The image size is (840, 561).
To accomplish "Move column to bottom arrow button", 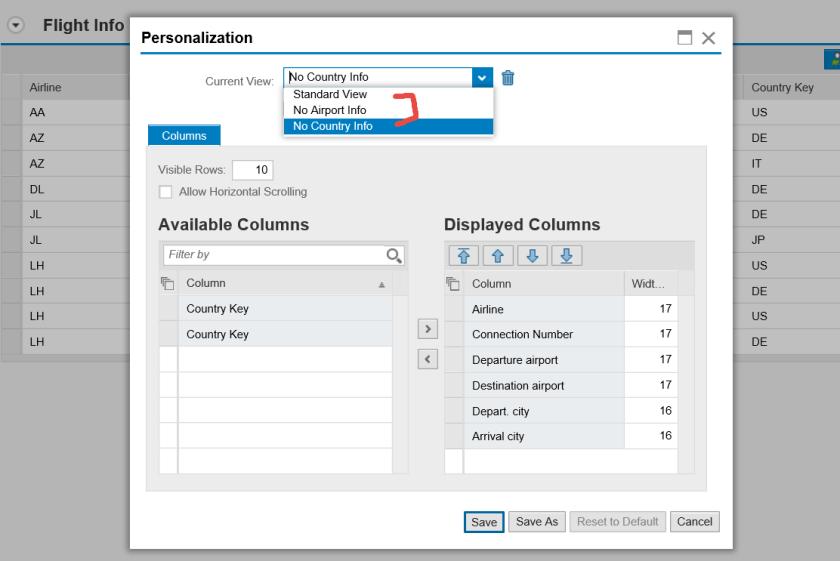I will coord(566,256).
